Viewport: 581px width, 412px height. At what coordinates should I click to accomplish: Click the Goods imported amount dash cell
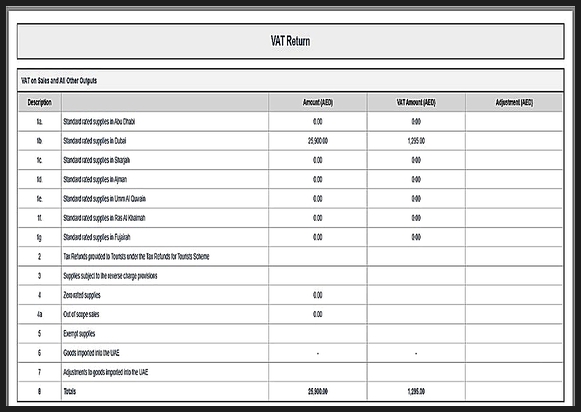[x=318, y=353]
